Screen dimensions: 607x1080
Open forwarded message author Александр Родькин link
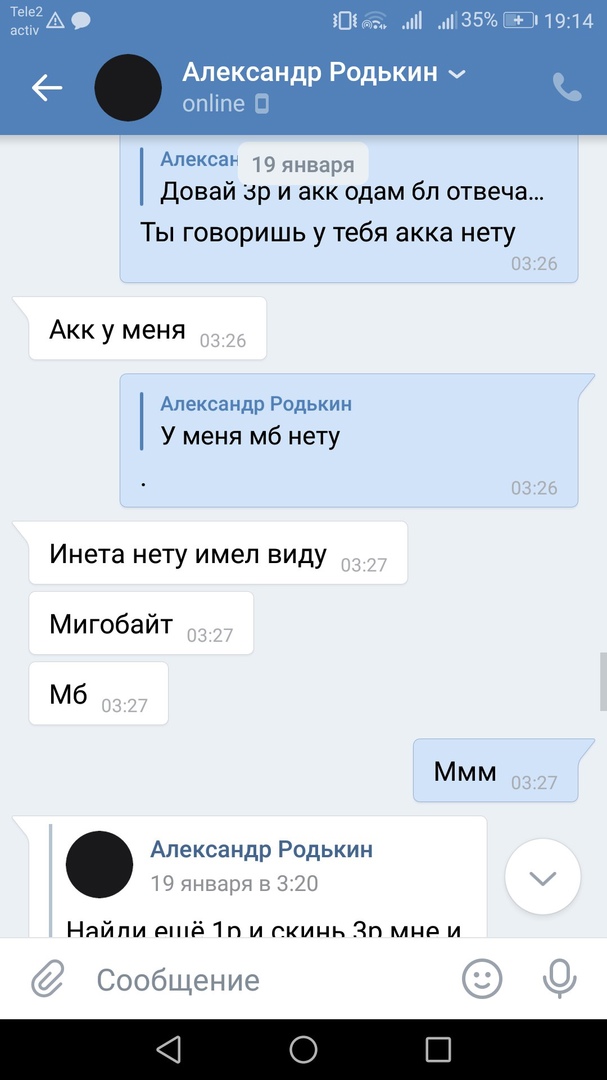coord(262,849)
